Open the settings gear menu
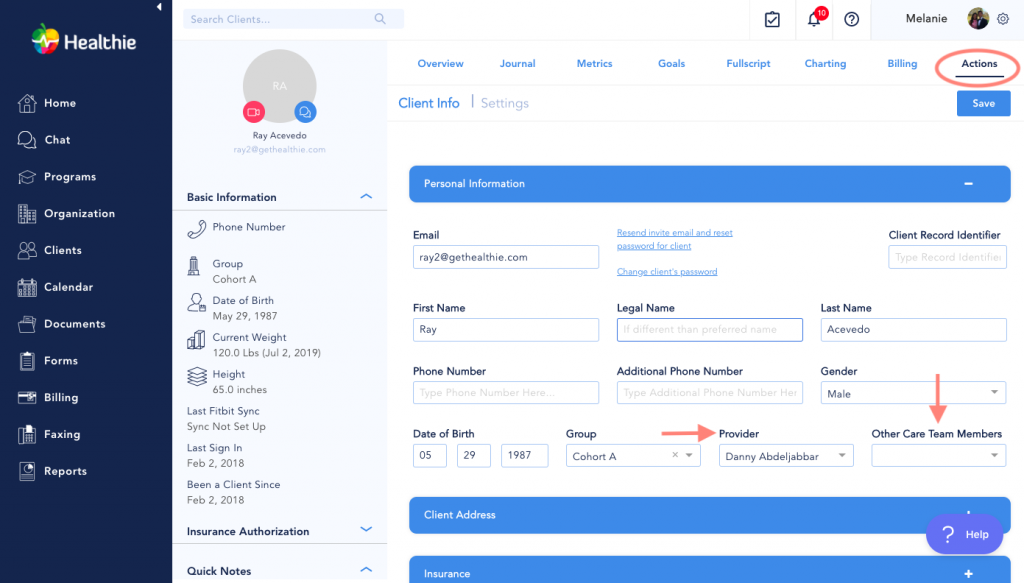The height and width of the screenshot is (583, 1024). (x=1003, y=19)
